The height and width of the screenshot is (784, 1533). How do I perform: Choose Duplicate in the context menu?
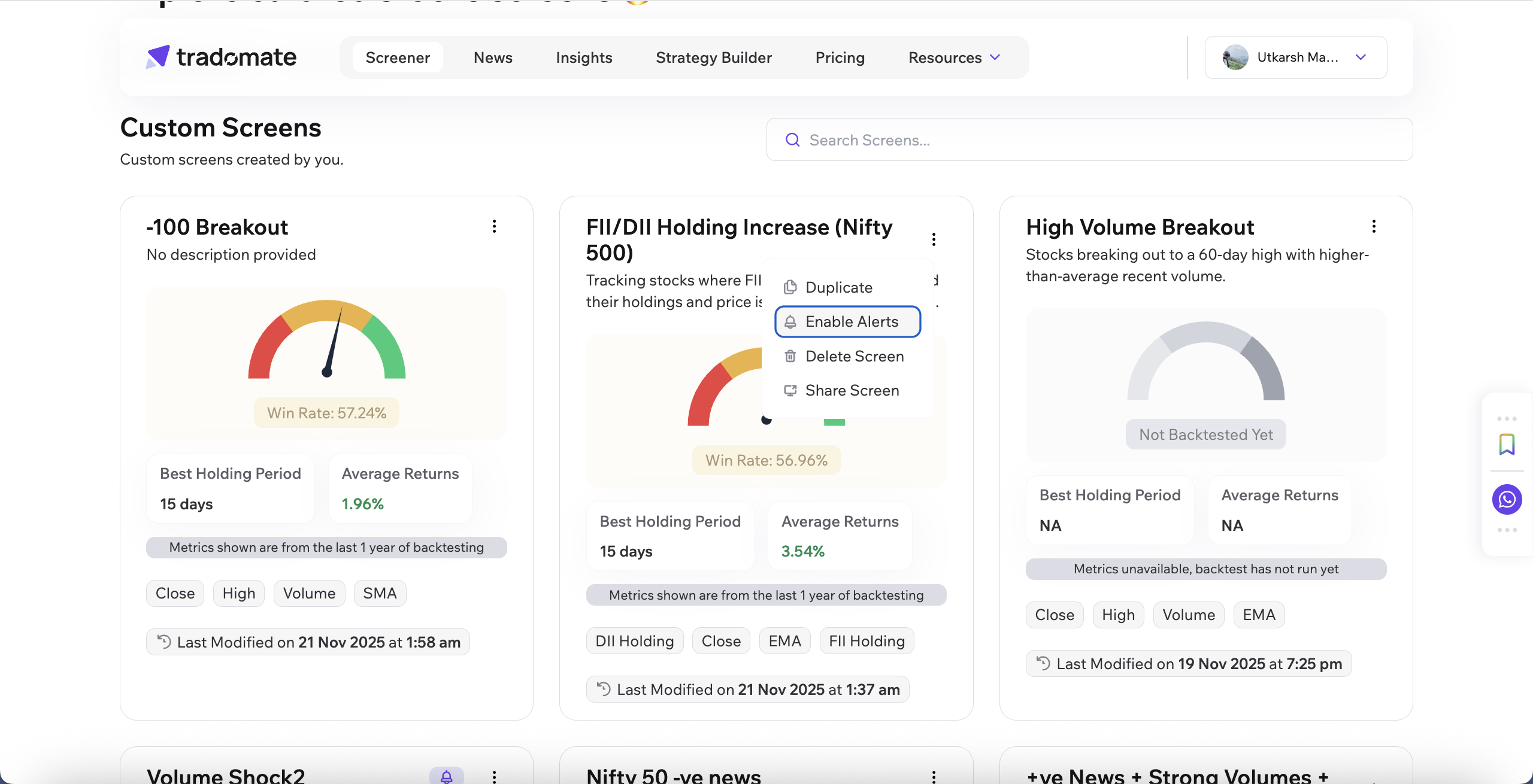click(x=838, y=287)
